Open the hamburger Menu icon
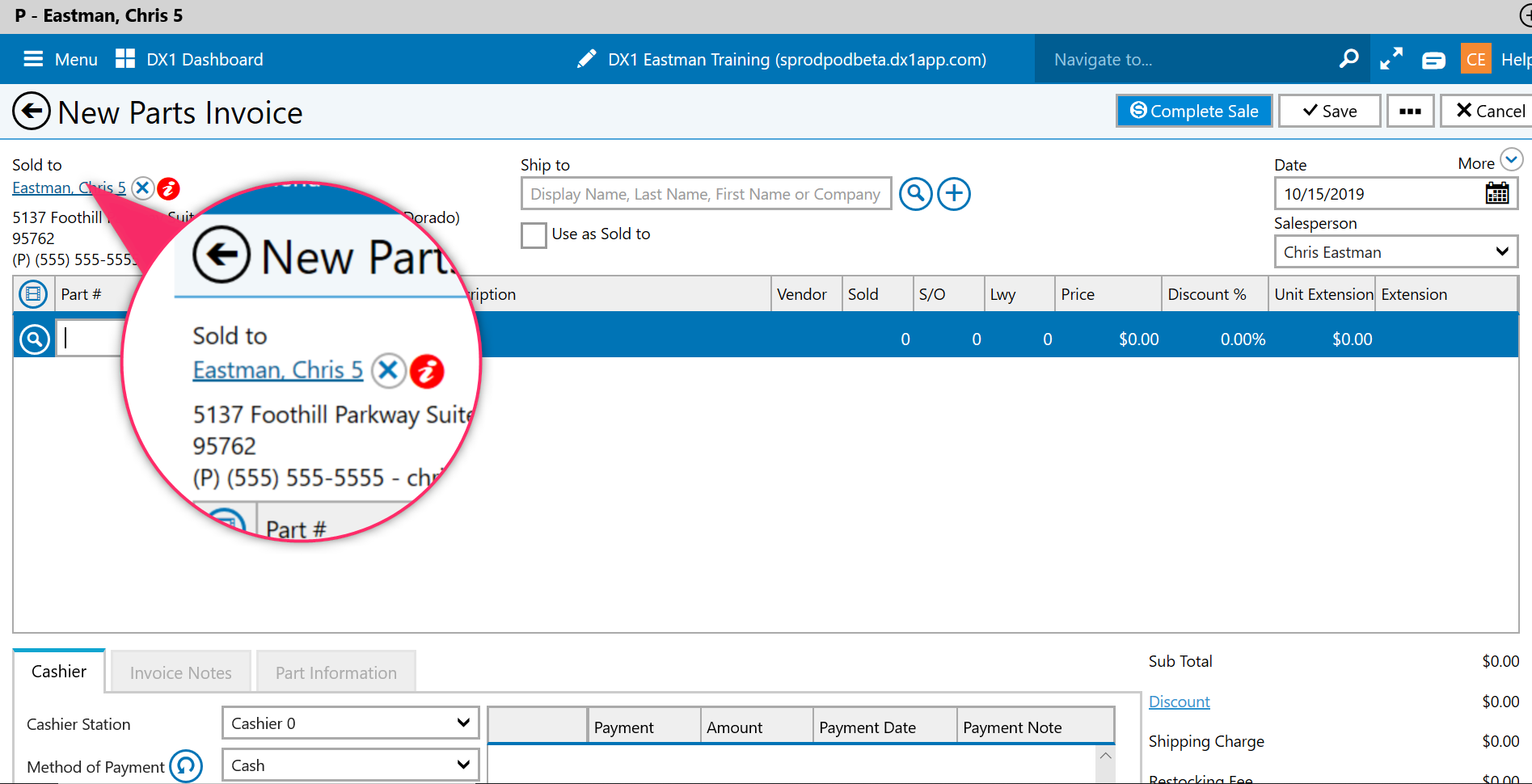 click(33, 59)
